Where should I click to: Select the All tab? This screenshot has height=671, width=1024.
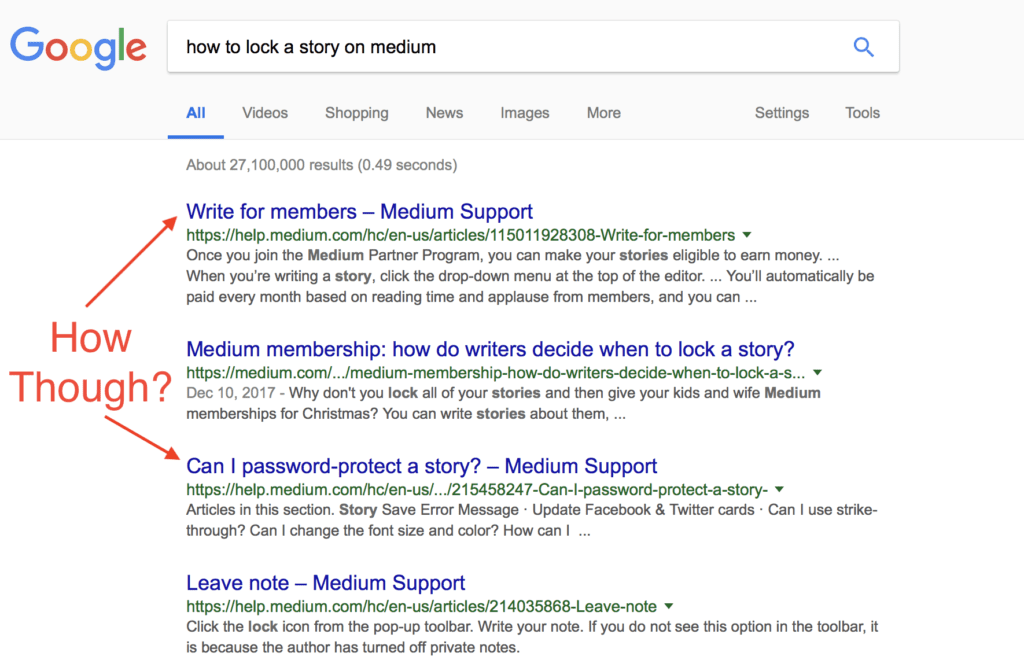pos(196,113)
